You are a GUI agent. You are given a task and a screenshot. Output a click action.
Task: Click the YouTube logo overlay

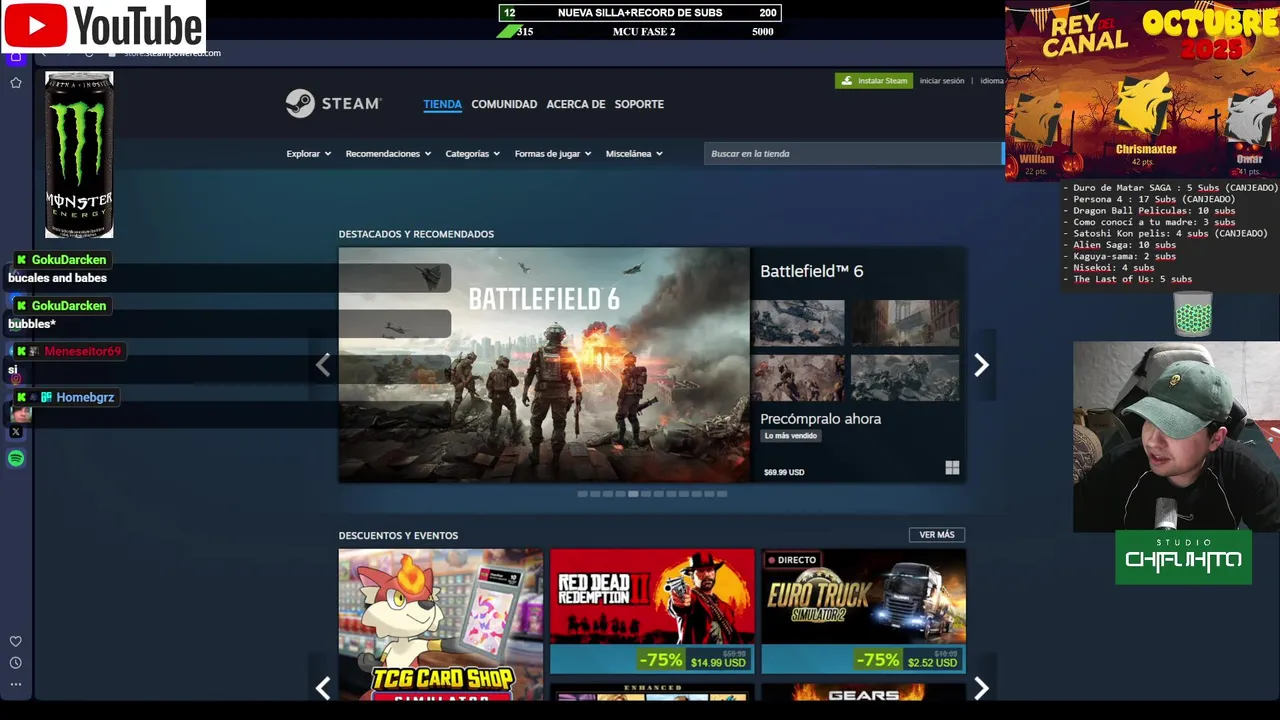coord(103,26)
